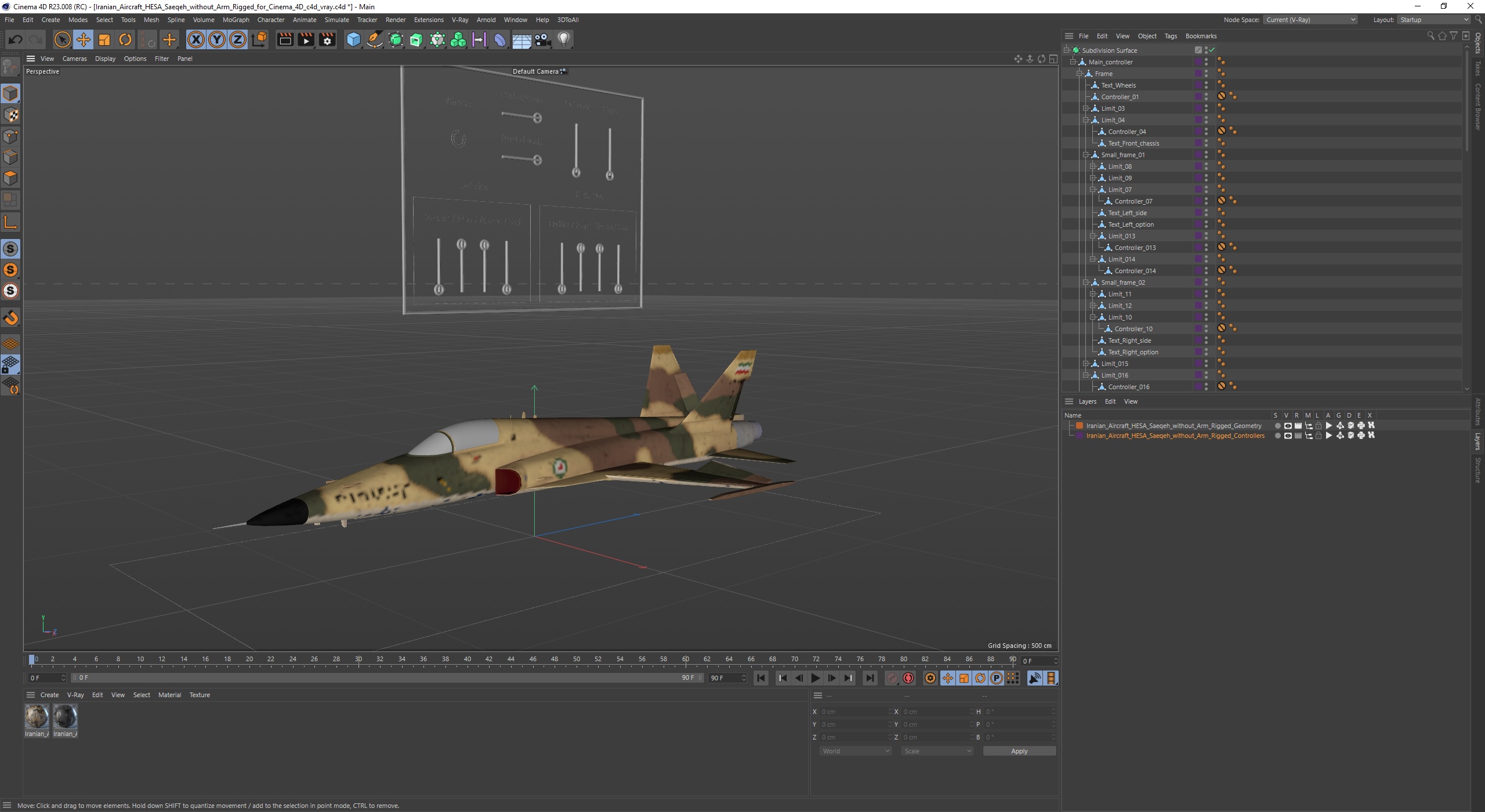This screenshot has height=812, width=1485.
Task: Click Geometry layer orange color swatch
Action: [x=1080, y=426]
